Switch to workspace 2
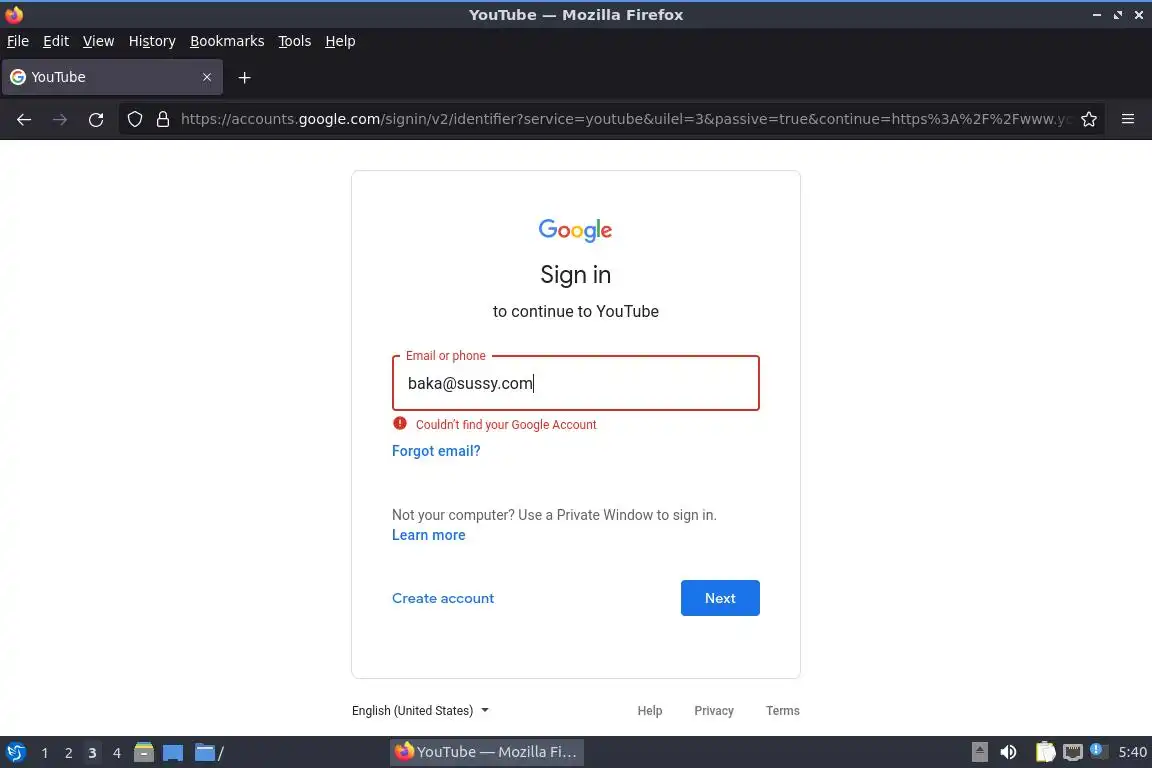Screen dimensions: 1152x768 [x=68, y=753]
